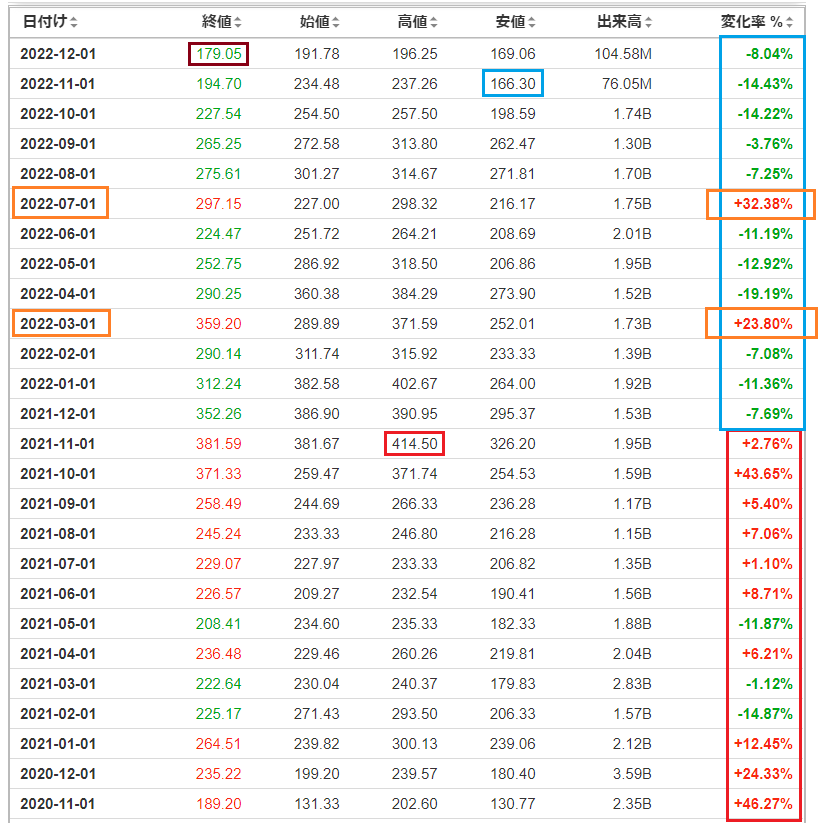
Task: Select volume 2.04B
Action: (x=633, y=654)
